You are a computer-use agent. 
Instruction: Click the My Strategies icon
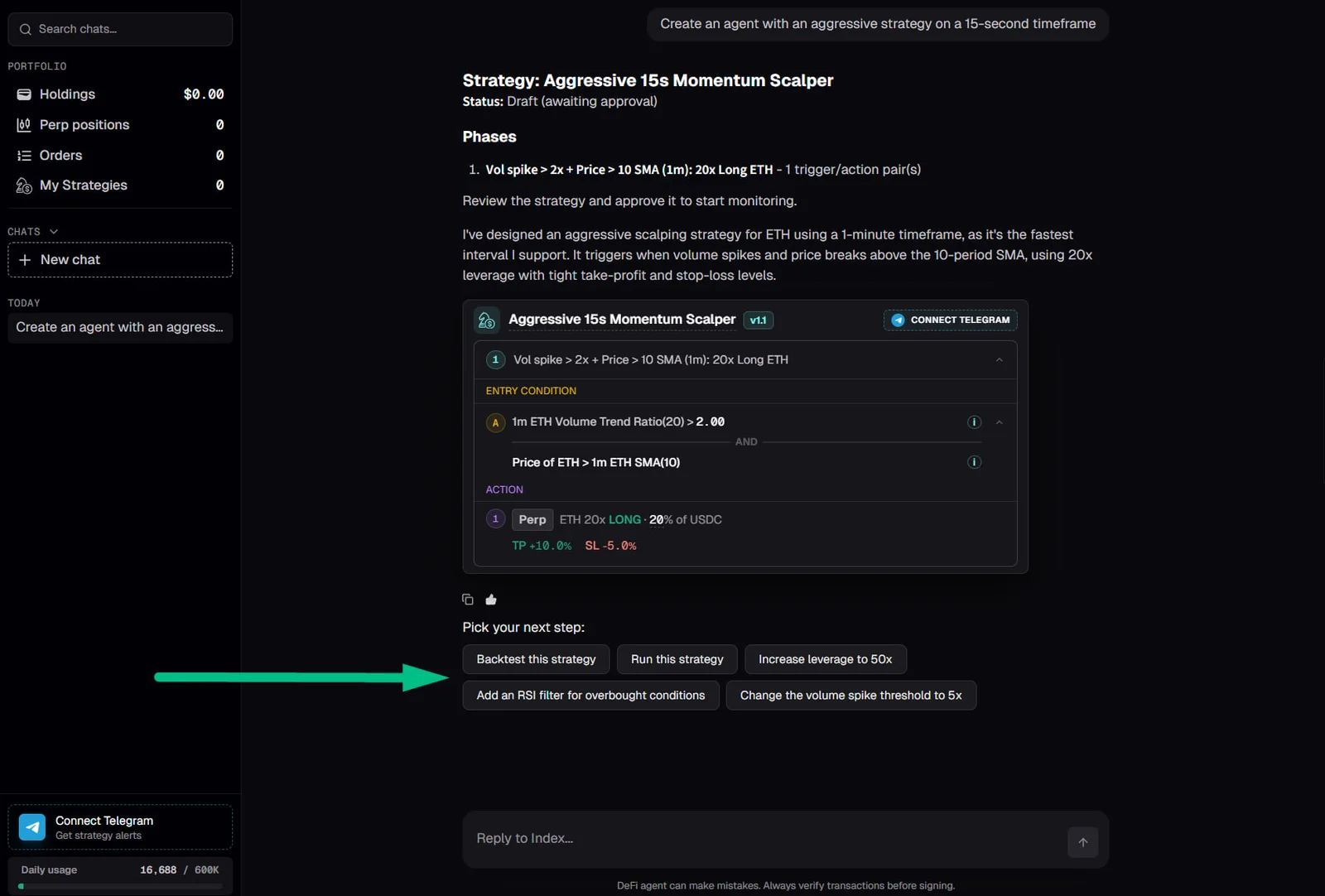point(24,185)
